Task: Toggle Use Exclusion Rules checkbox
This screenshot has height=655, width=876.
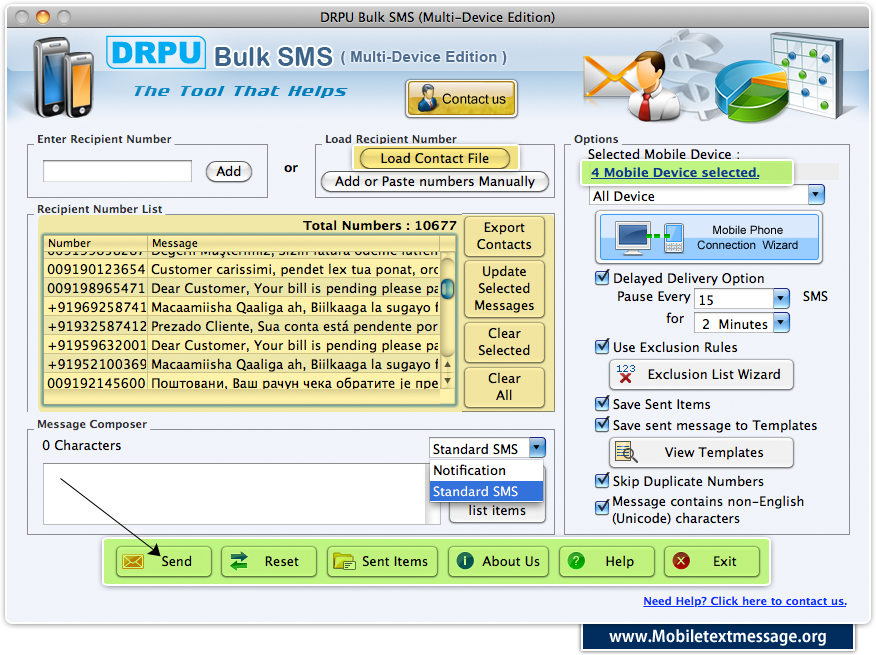Action: click(x=602, y=347)
